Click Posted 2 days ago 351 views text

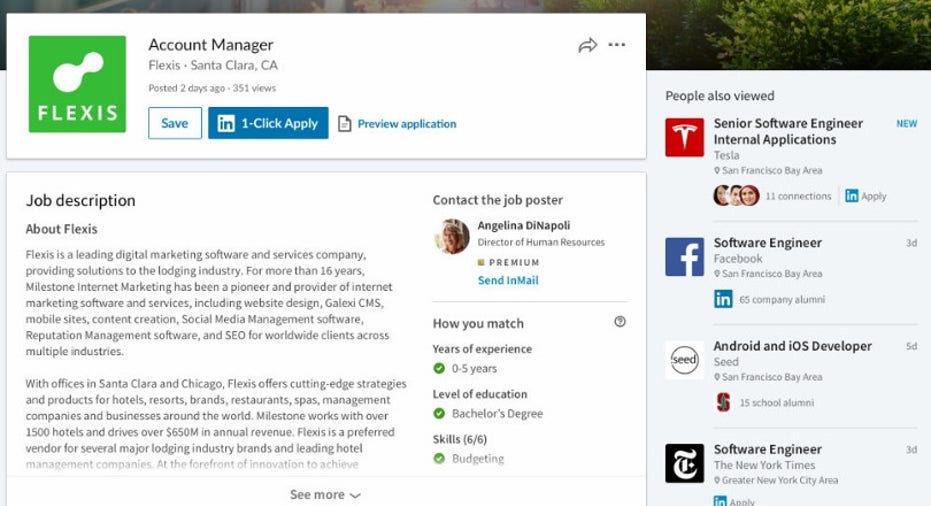[212, 88]
